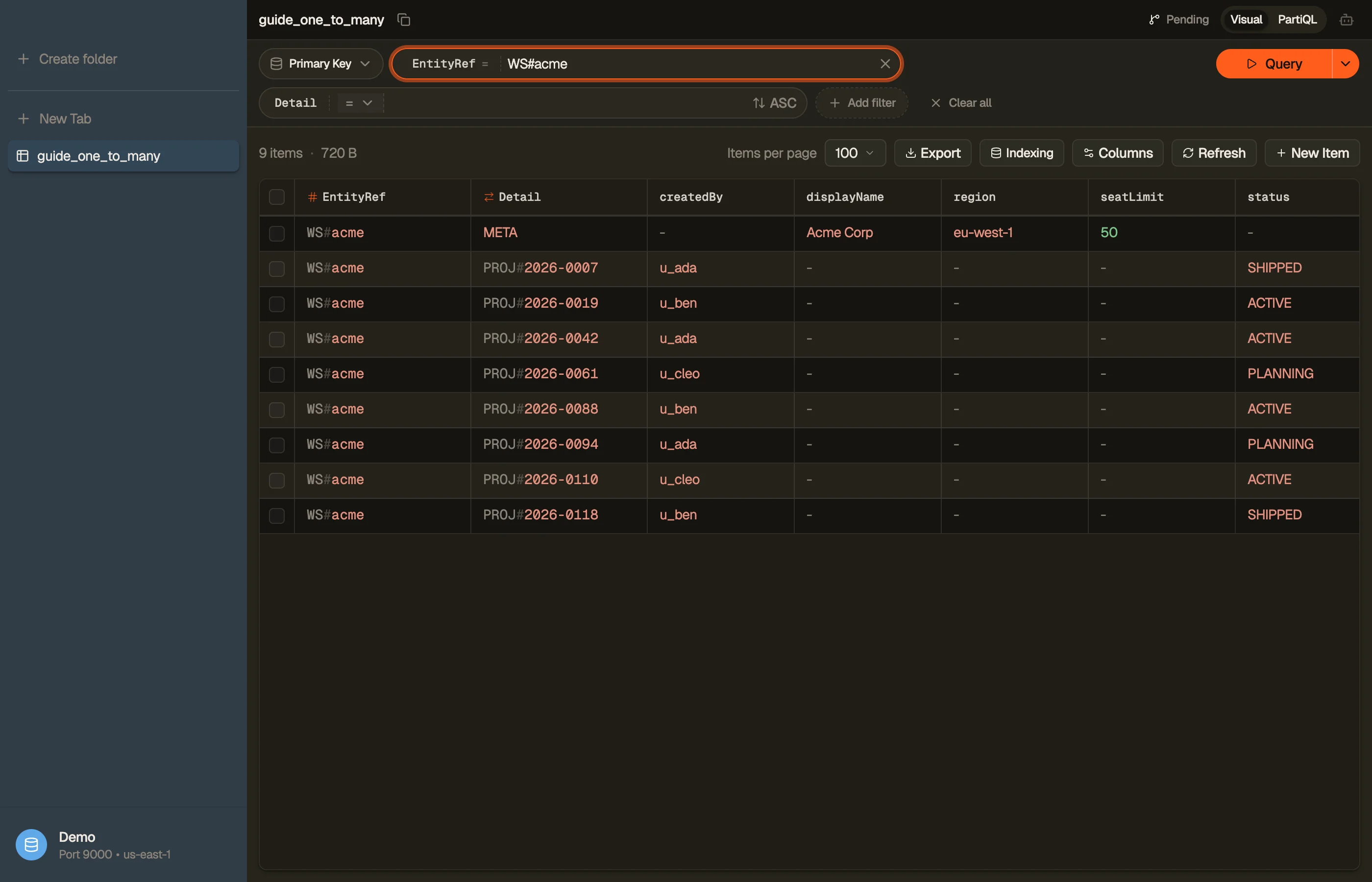Click the 9 items count text
Image resolution: width=1372 pixels, height=882 pixels.
pyautogui.click(x=281, y=153)
